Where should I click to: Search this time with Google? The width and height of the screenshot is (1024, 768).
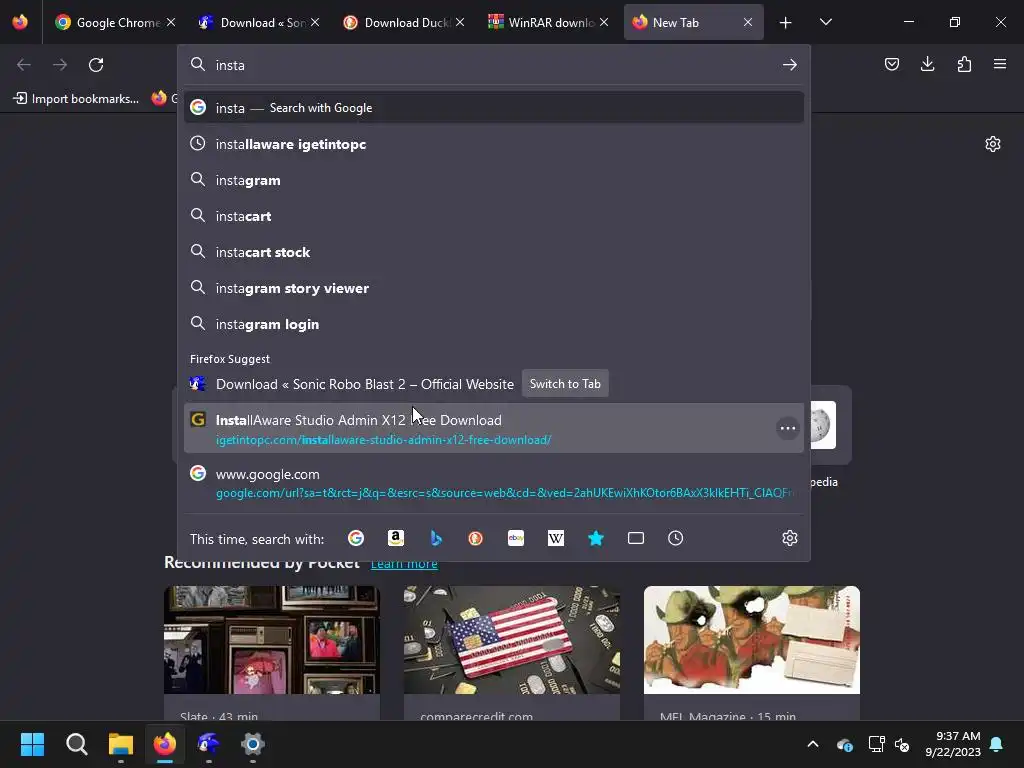[356, 538]
